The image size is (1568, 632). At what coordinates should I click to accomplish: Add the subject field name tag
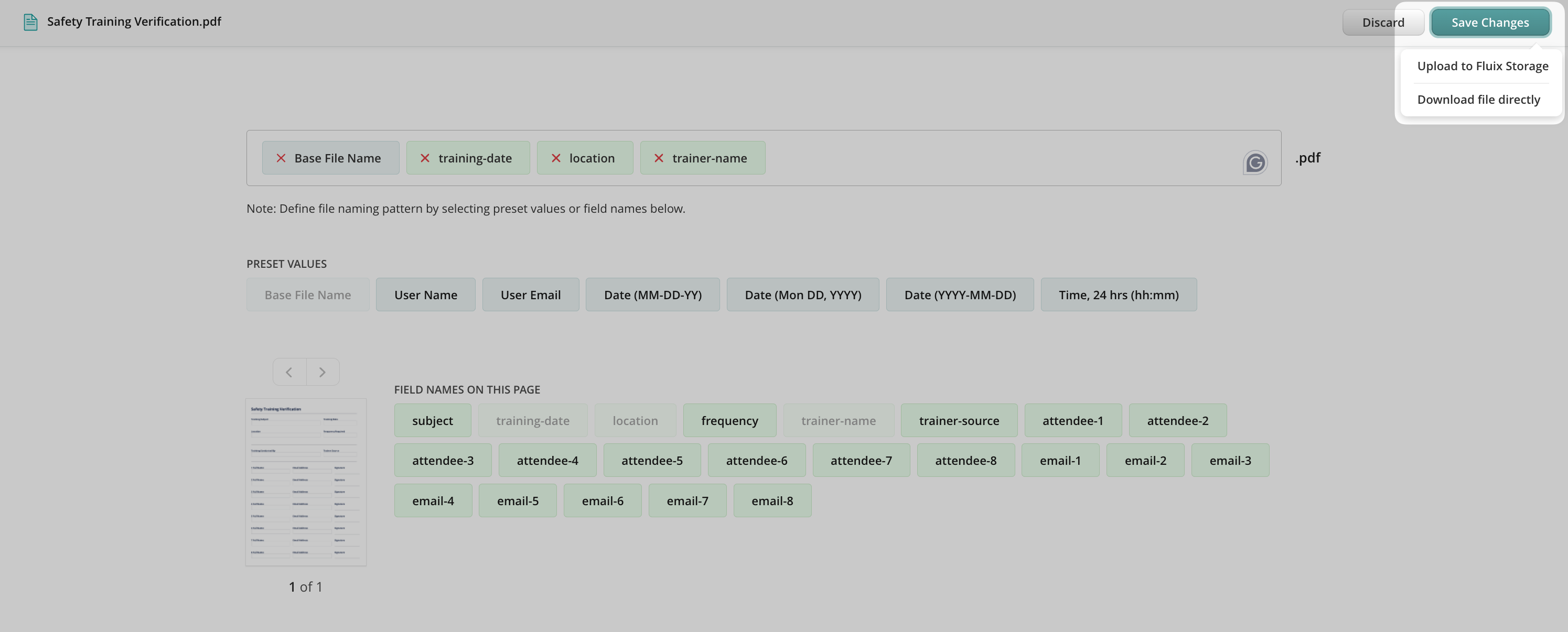point(432,420)
